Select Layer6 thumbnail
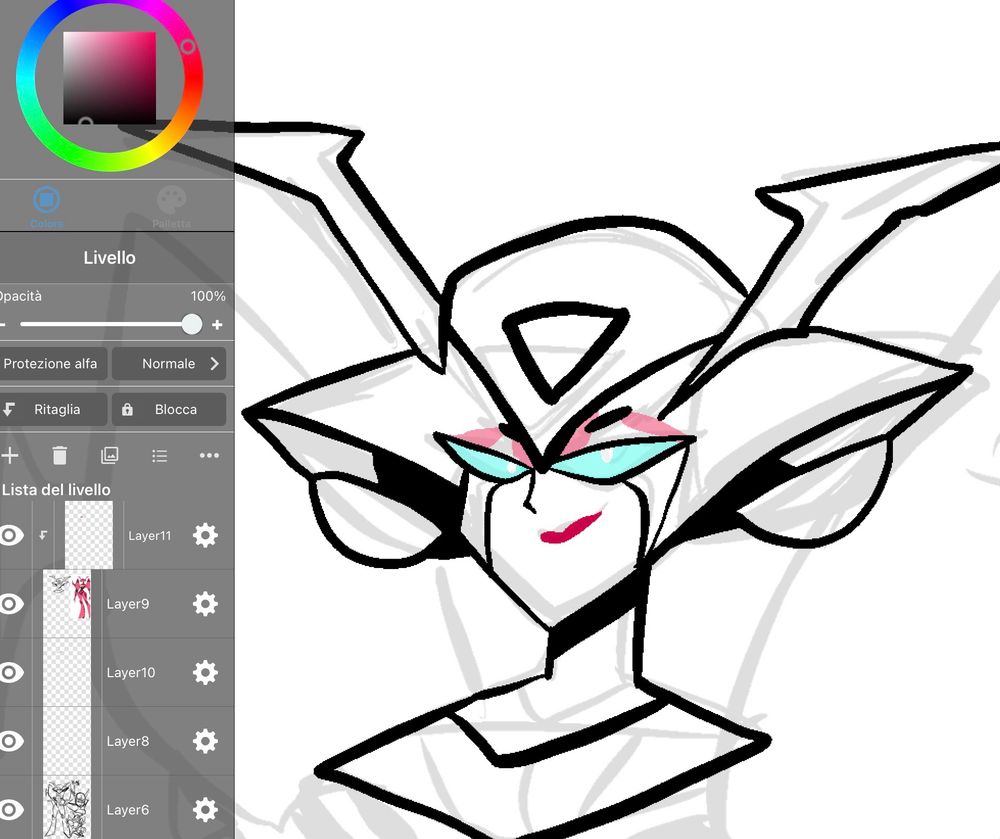The width and height of the screenshot is (1000, 839). (67, 807)
